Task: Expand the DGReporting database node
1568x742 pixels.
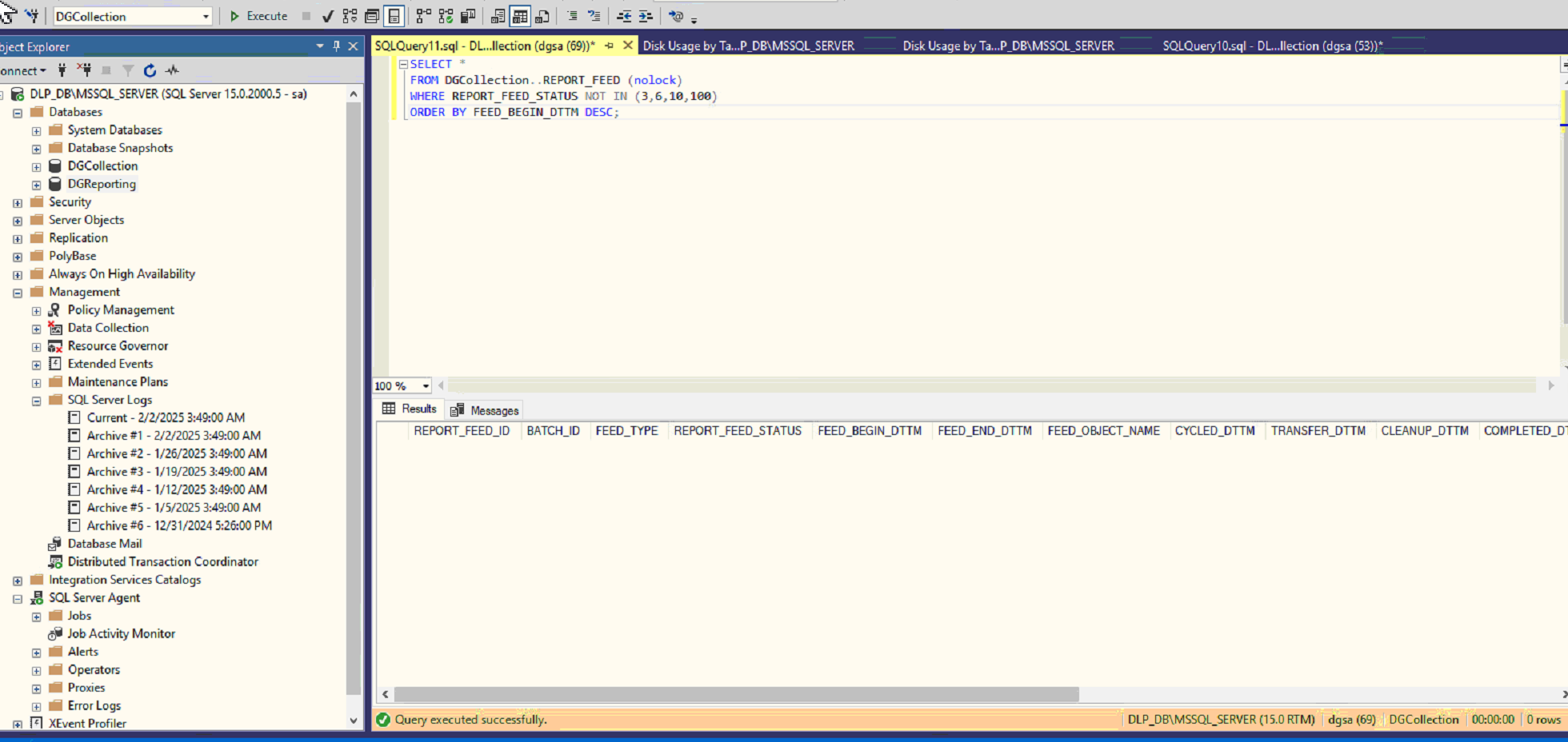Action: [x=36, y=185]
